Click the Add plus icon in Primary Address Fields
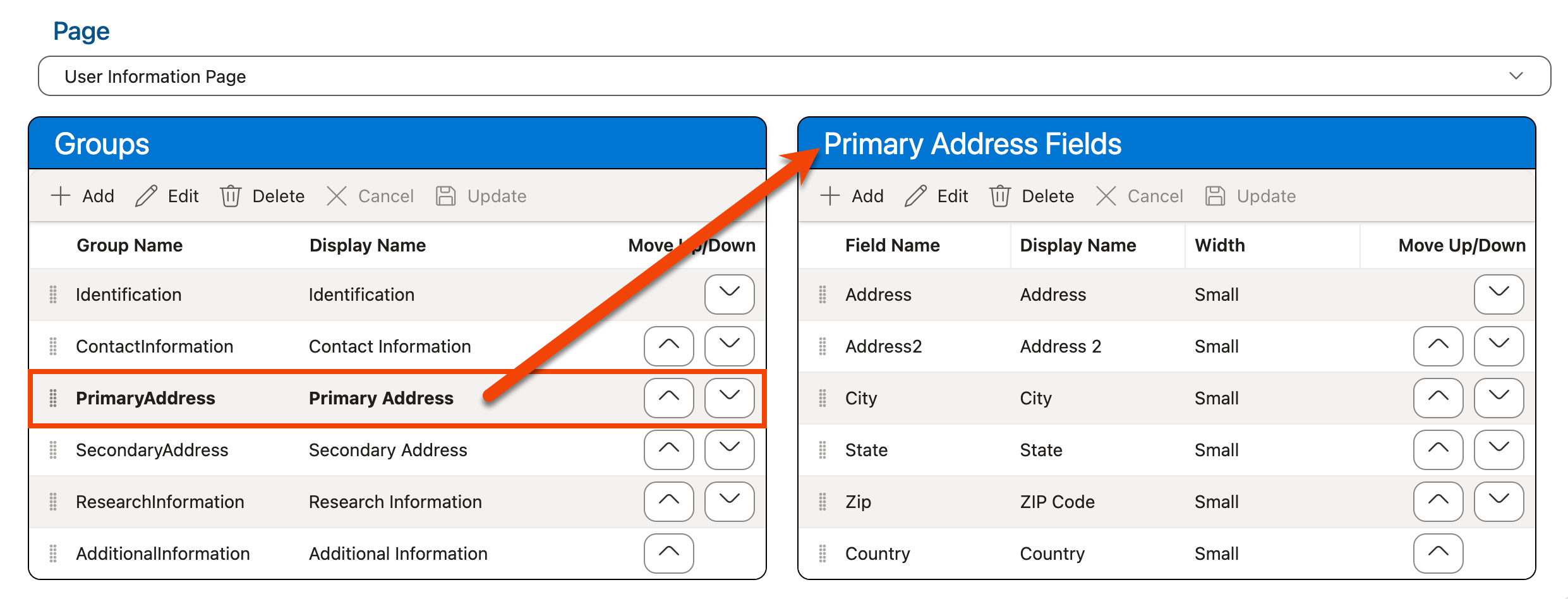The image size is (1568, 599). tap(829, 196)
